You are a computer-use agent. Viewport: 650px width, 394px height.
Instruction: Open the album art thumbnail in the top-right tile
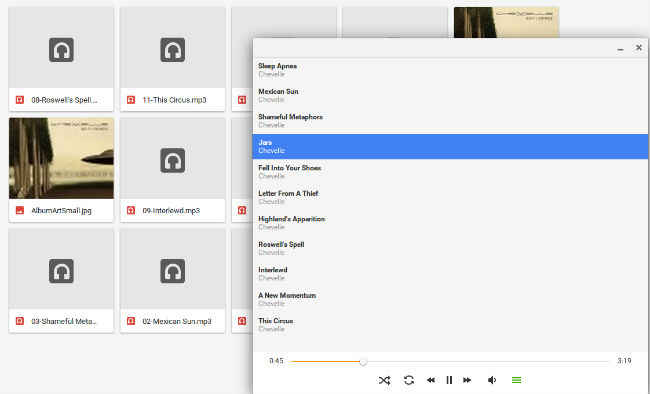(x=507, y=22)
